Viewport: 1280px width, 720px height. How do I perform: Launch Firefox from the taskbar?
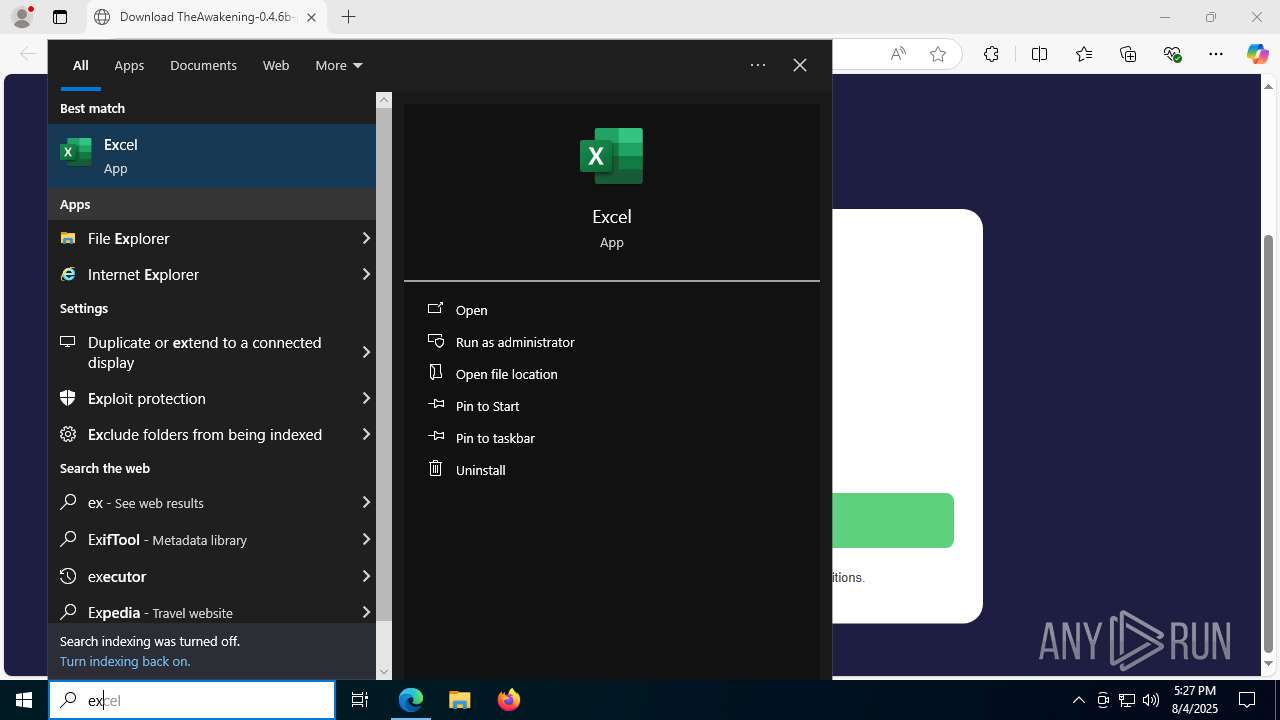[508, 700]
